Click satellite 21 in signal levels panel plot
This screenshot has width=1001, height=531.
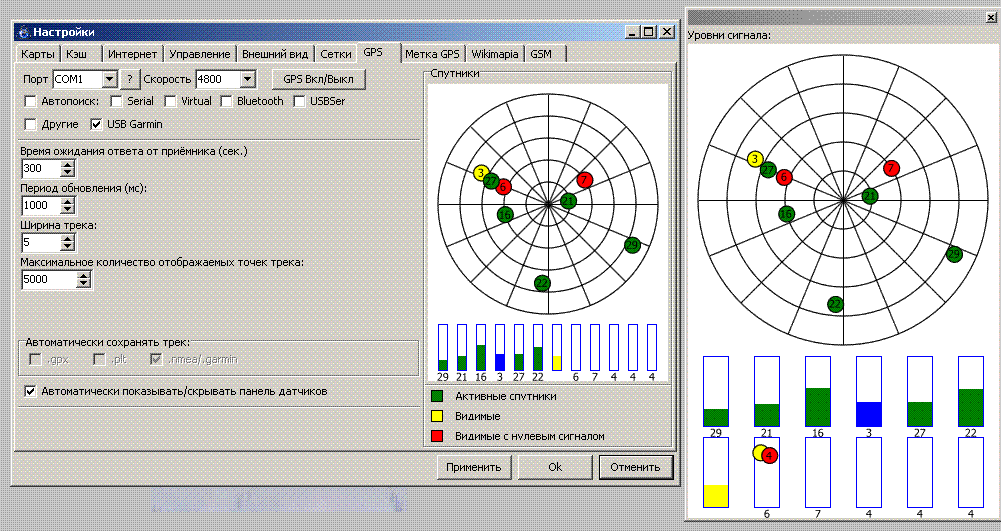(x=870, y=196)
